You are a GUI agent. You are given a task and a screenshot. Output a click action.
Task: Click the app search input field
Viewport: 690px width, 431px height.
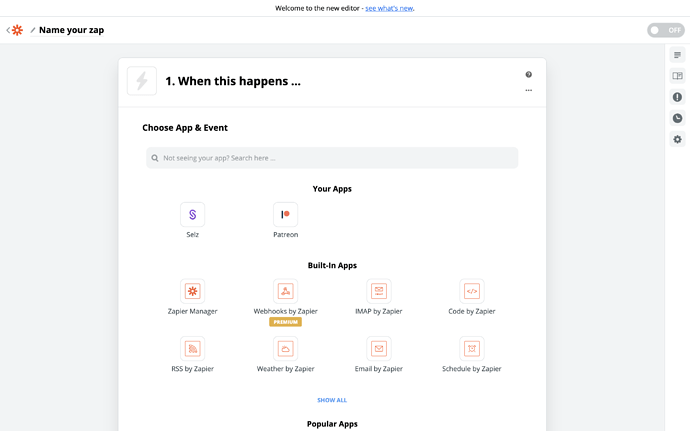pos(332,158)
